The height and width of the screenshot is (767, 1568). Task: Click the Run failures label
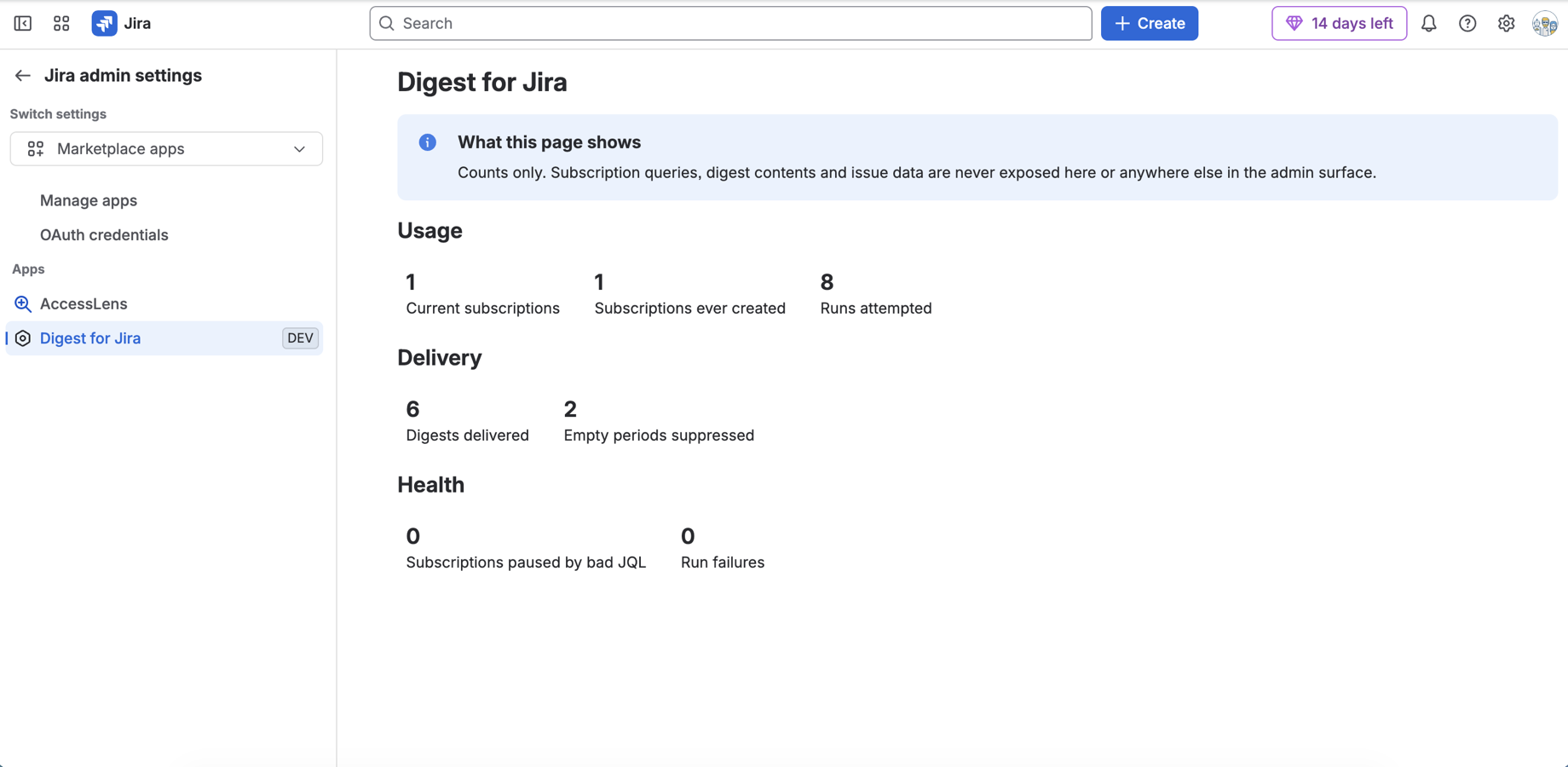pos(722,562)
